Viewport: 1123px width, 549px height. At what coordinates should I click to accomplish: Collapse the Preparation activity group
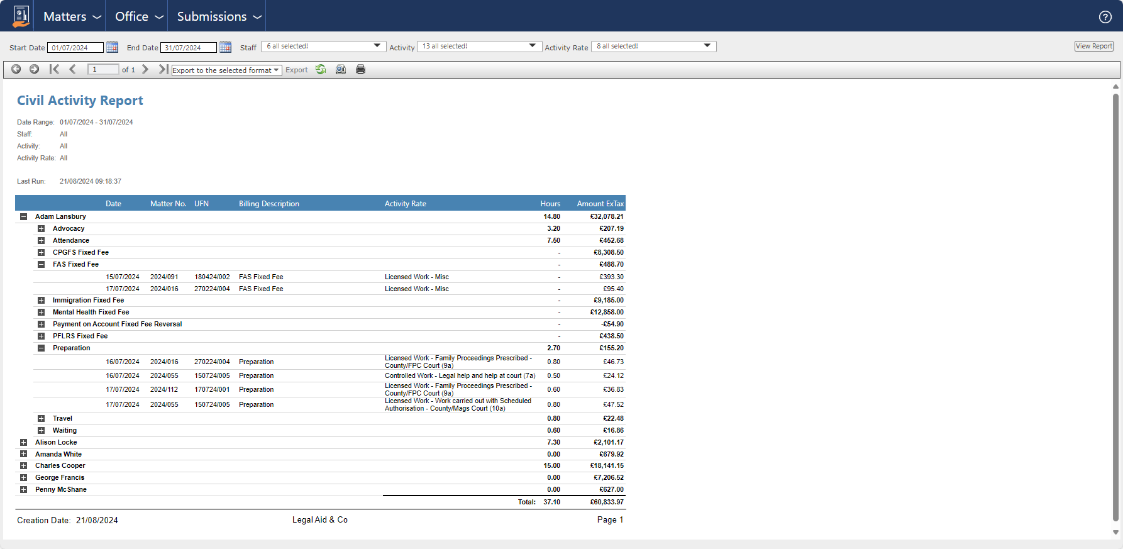click(x=41, y=348)
